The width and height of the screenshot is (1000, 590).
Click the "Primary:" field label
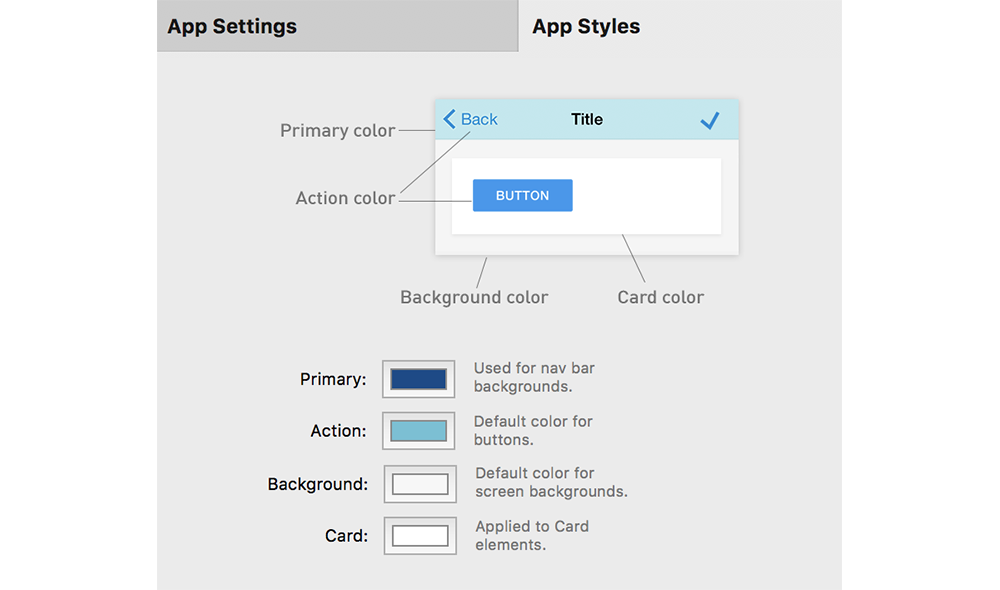333,379
